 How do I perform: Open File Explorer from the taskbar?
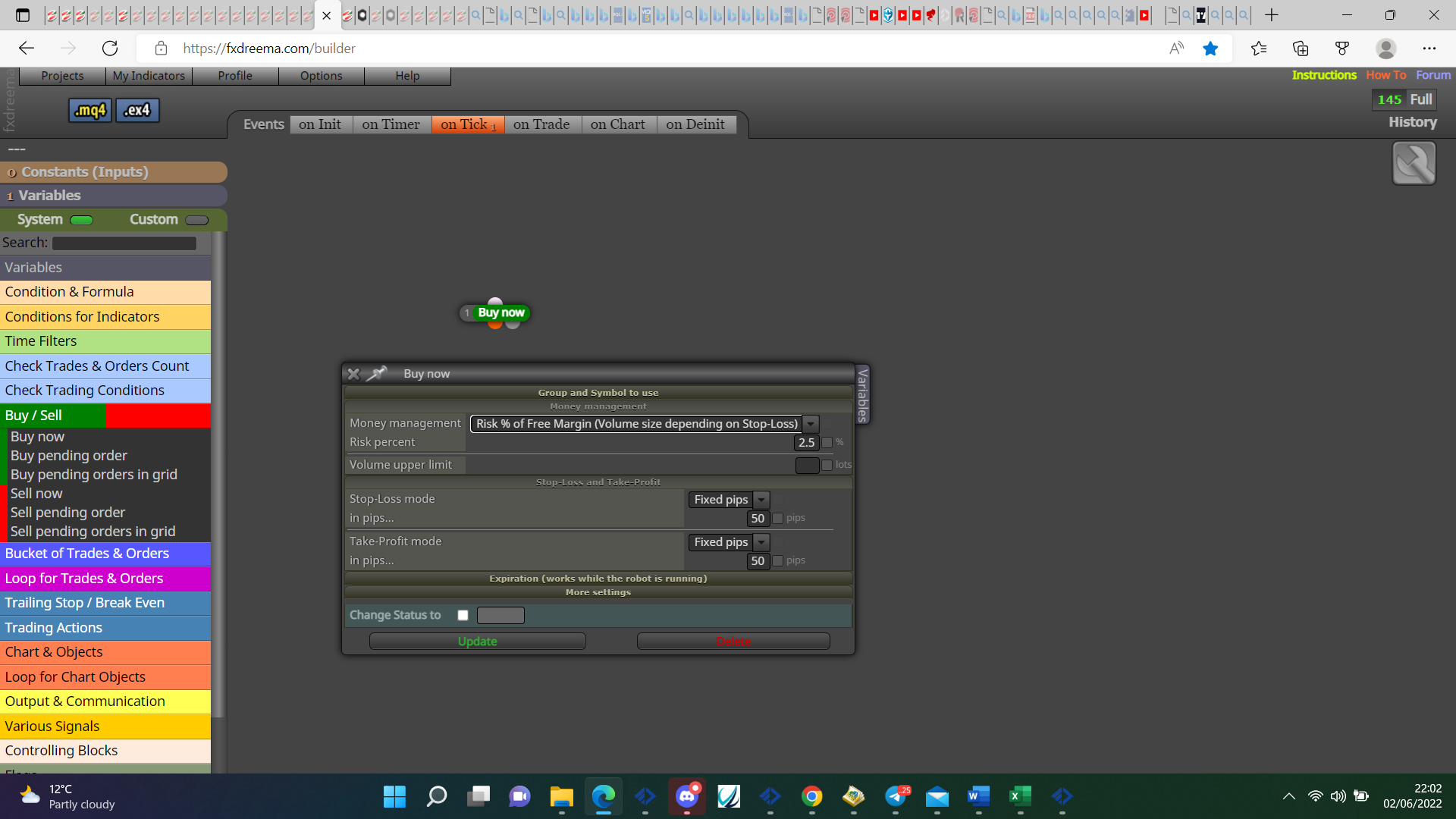pos(561,796)
